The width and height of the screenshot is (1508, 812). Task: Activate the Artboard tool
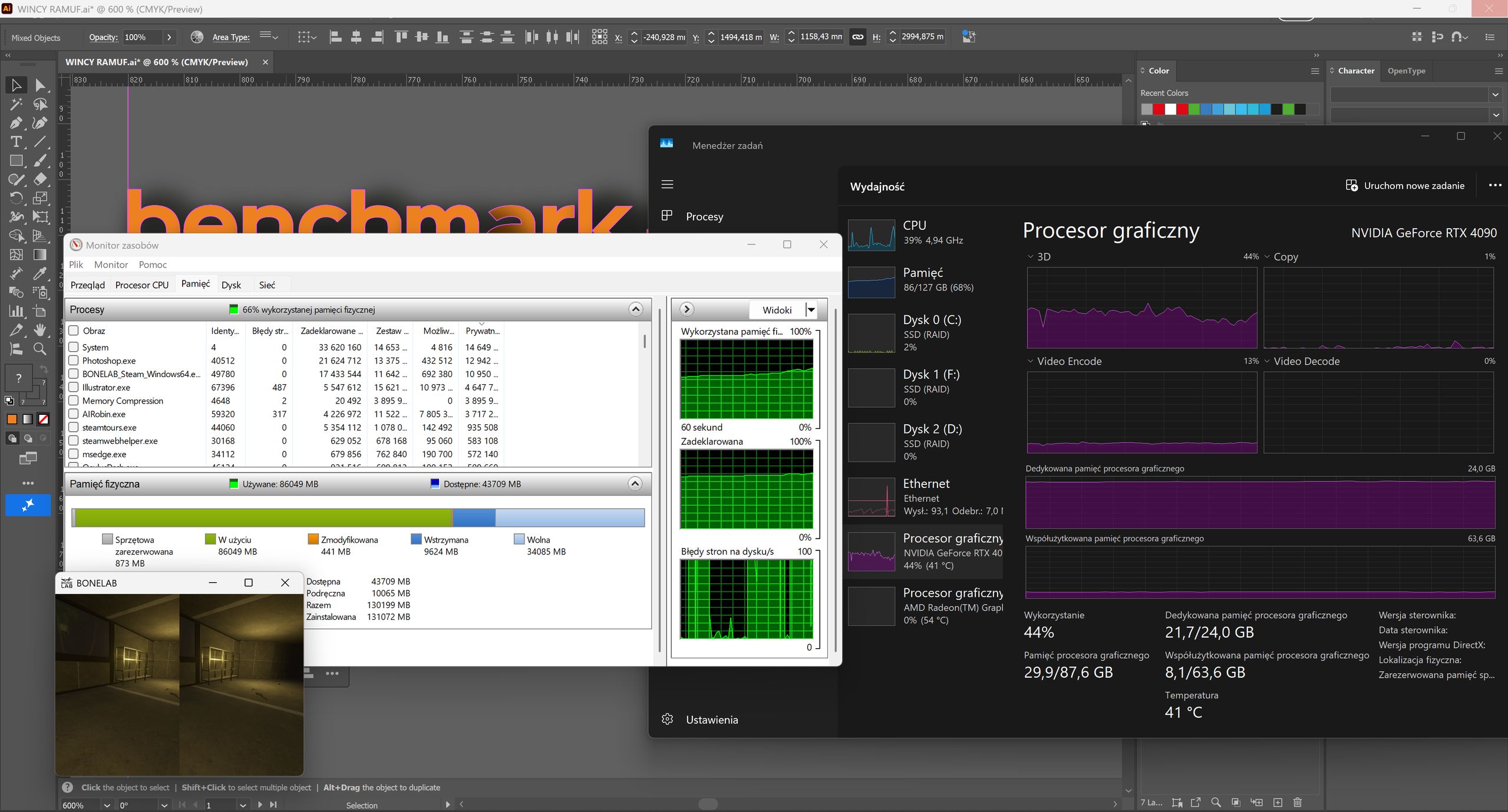pos(40,311)
